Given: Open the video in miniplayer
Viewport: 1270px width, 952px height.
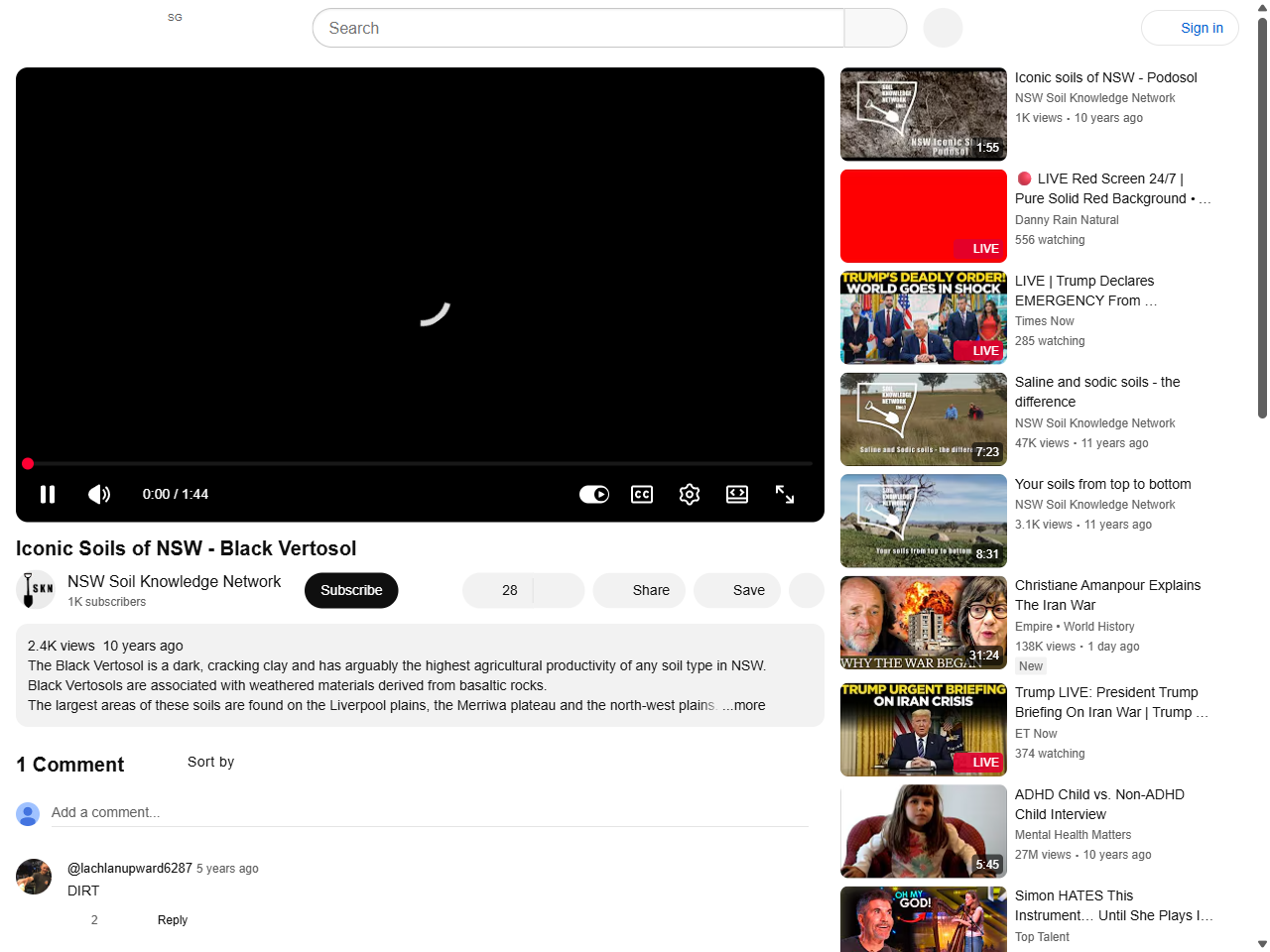Looking at the screenshot, I should (737, 494).
